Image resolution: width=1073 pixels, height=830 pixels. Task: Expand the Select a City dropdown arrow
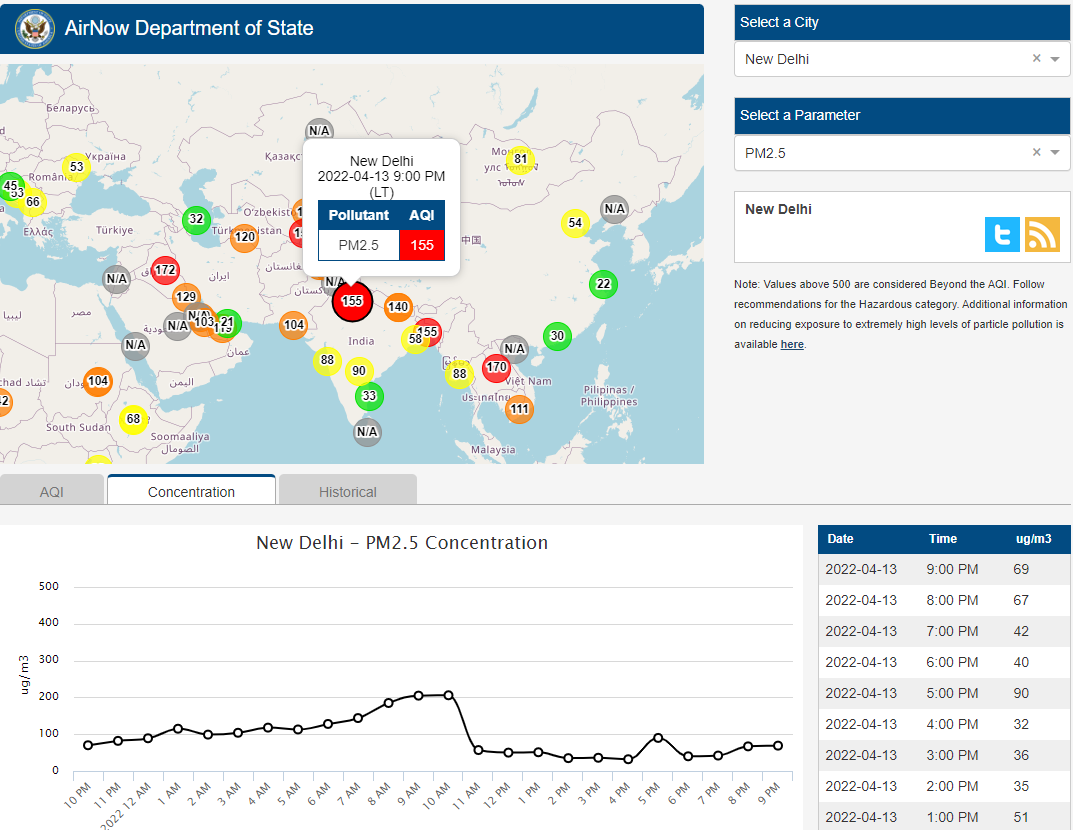pyautogui.click(x=1055, y=59)
